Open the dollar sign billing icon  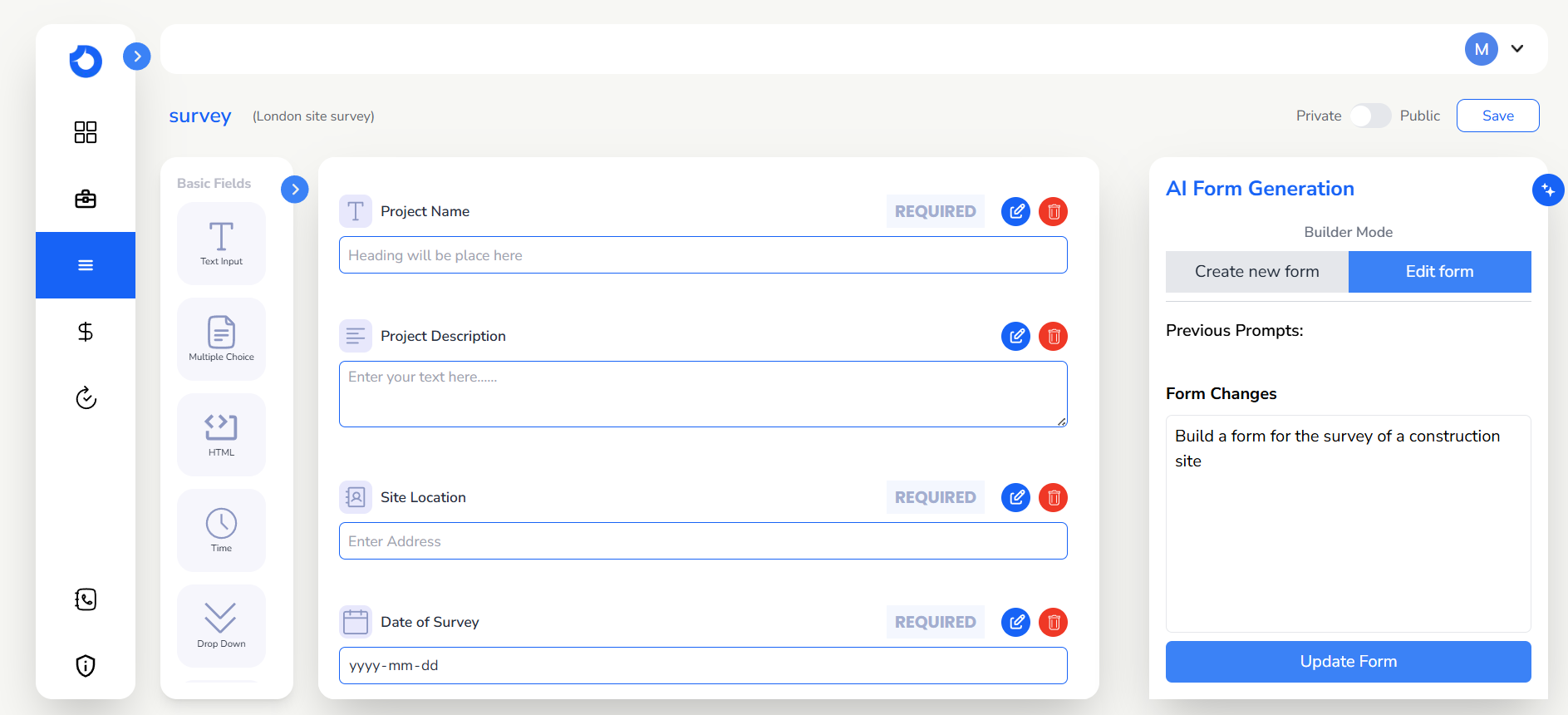(86, 332)
